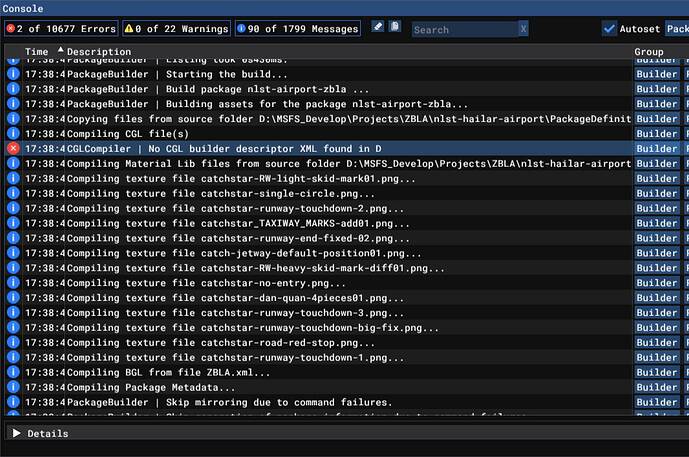
Task: Click the X to clear the search field
Action: point(522,30)
